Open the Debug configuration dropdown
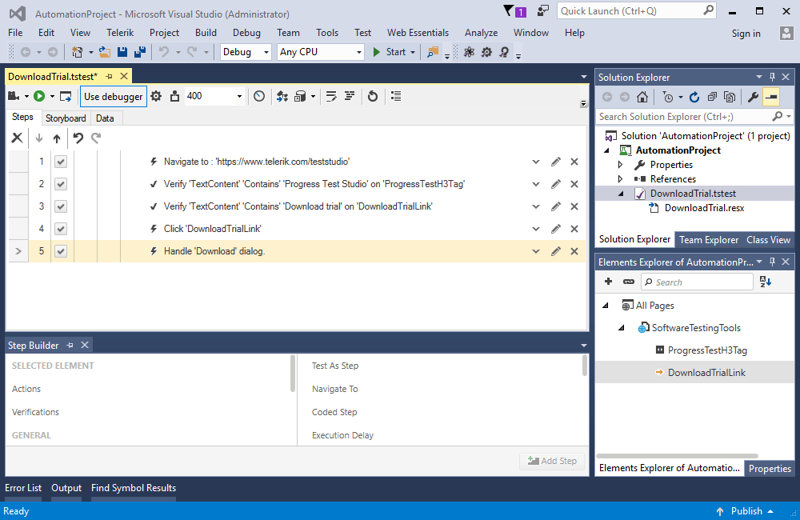This screenshot has width=800, height=520. click(266, 52)
